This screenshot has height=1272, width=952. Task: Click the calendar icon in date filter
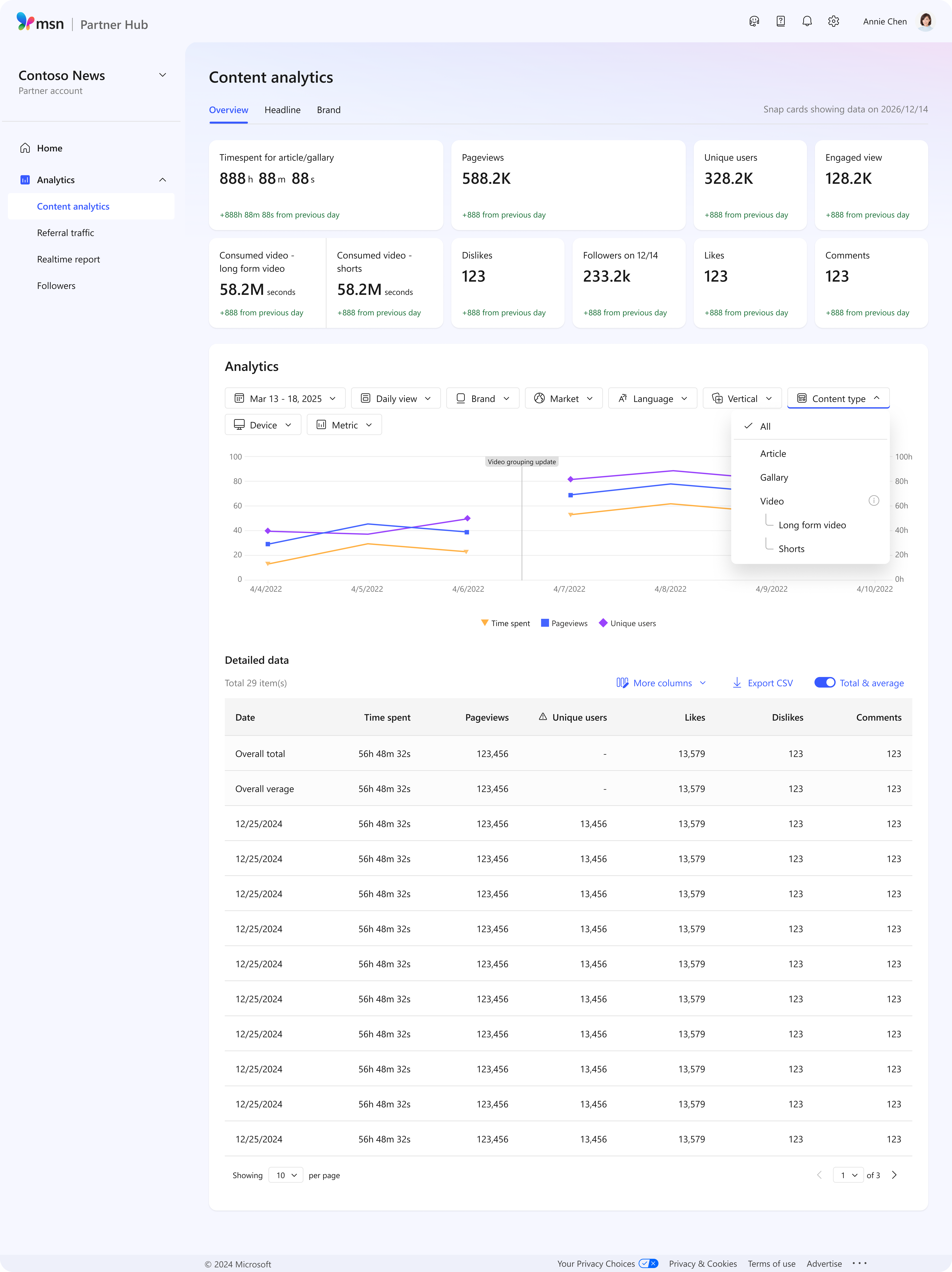point(239,398)
